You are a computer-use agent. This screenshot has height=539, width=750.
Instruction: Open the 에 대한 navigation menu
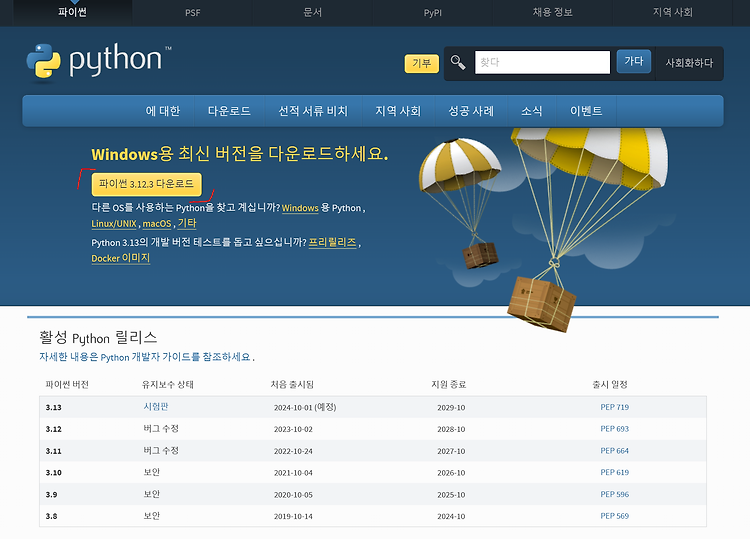pos(163,111)
